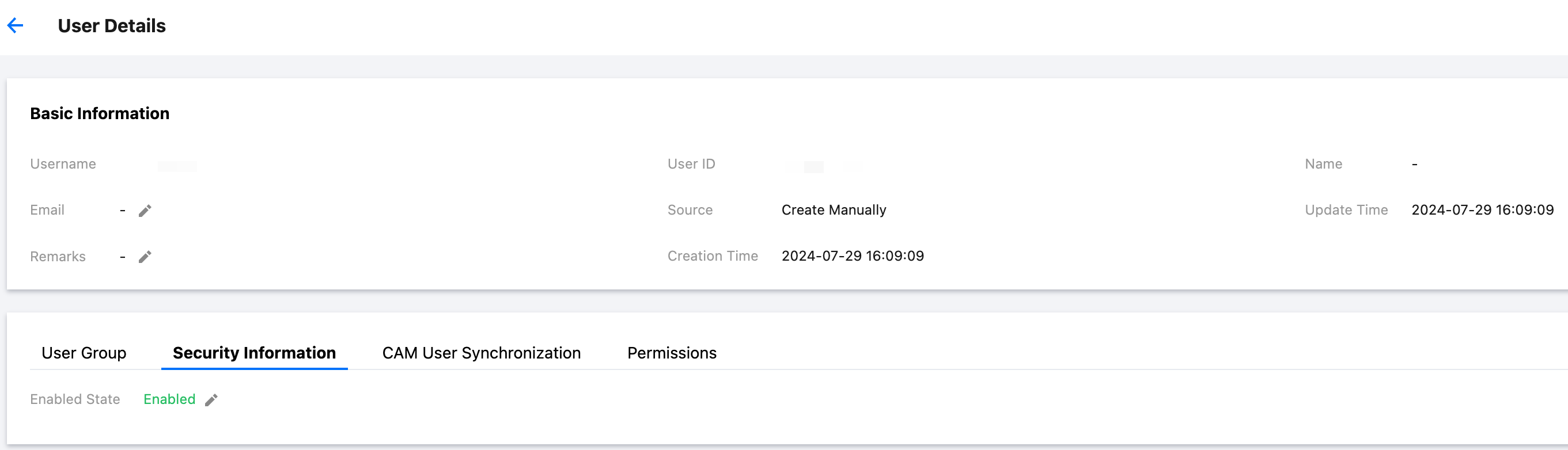Click the Source label

(690, 210)
